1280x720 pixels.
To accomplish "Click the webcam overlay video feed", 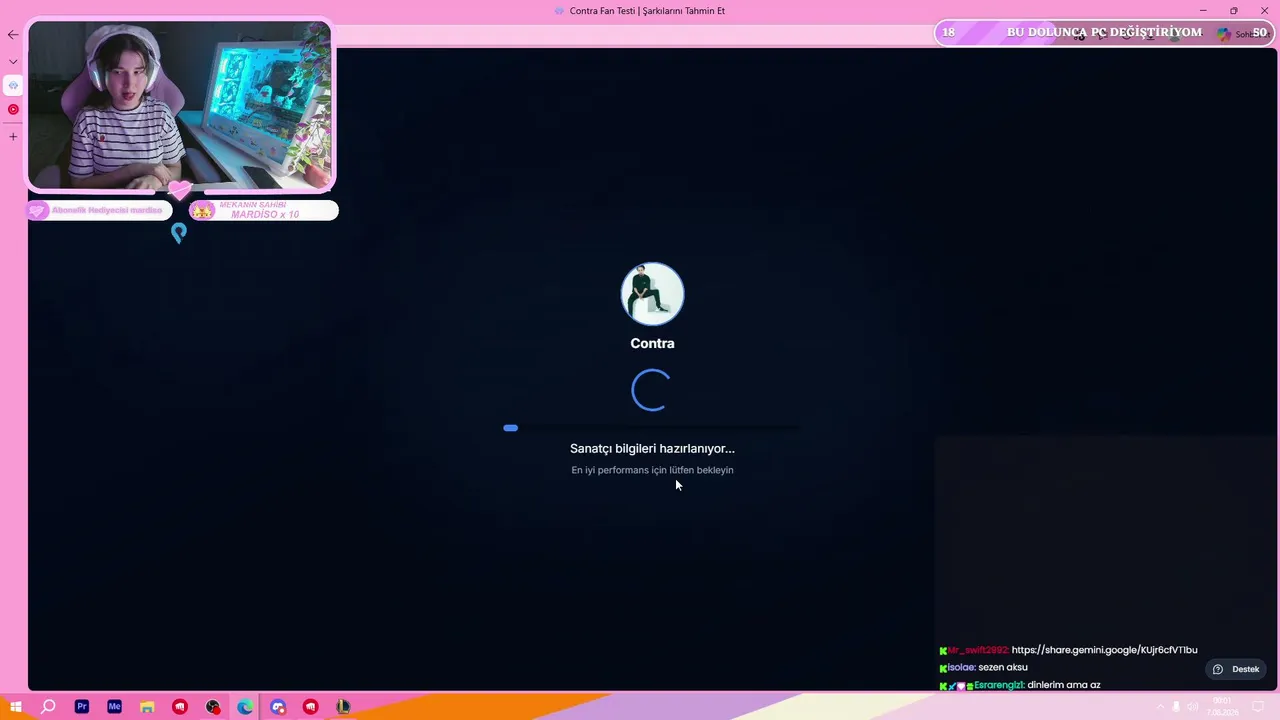I will [180, 105].
